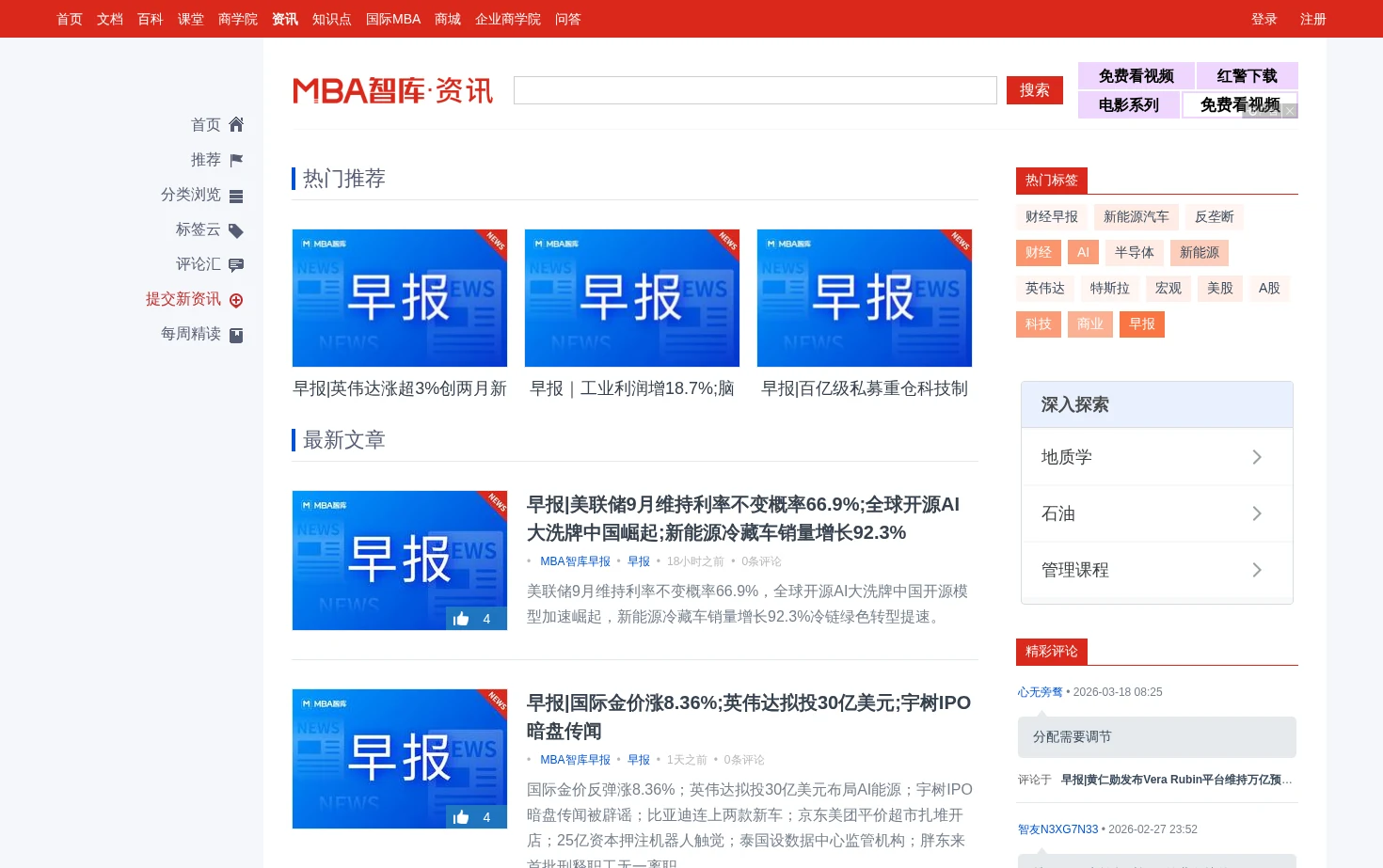Select the orange 早报 tag
This screenshot has width=1383, height=868.
(1142, 324)
